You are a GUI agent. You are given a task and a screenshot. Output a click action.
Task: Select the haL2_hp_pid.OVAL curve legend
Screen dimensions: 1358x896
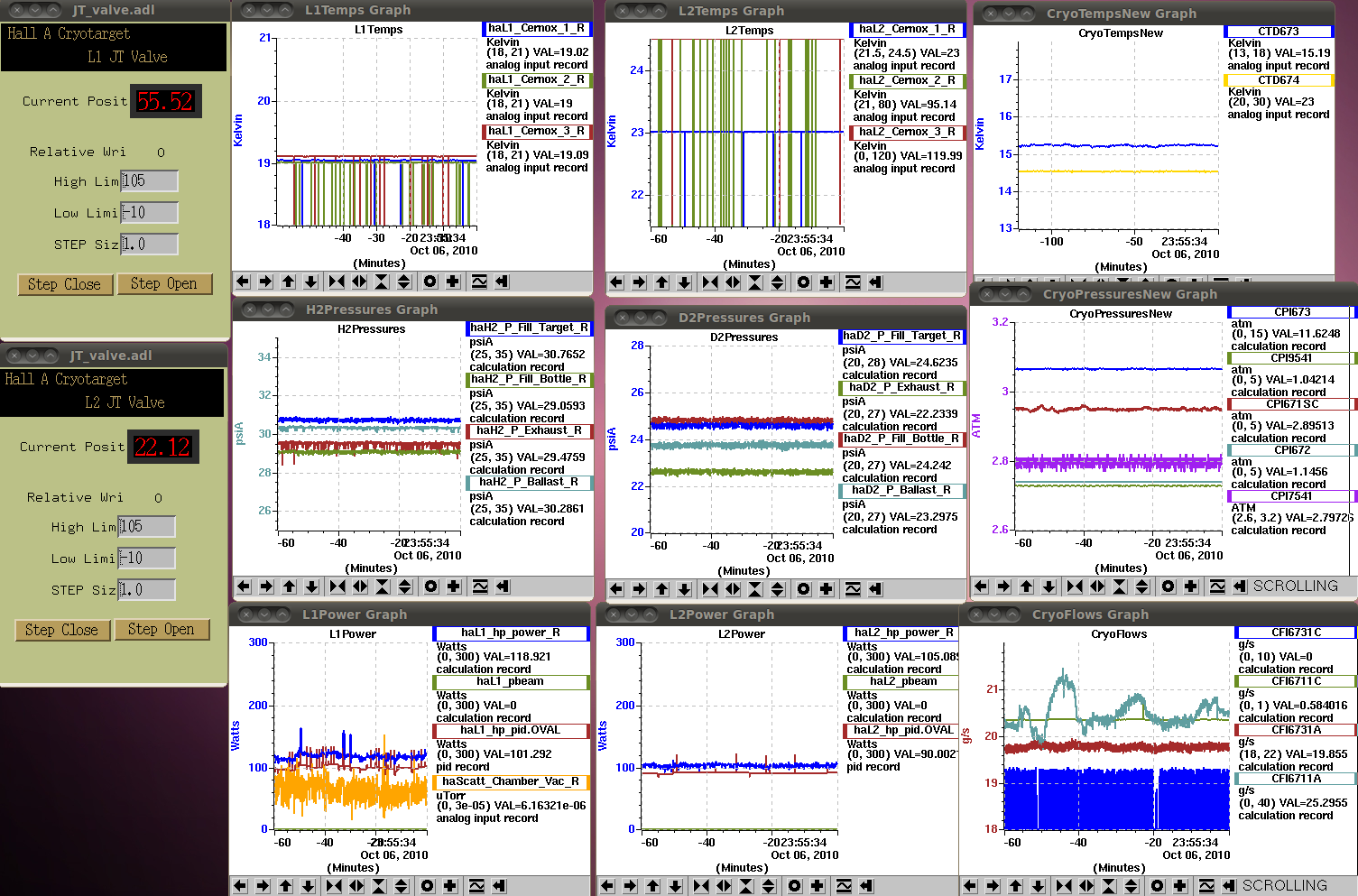tap(902, 730)
